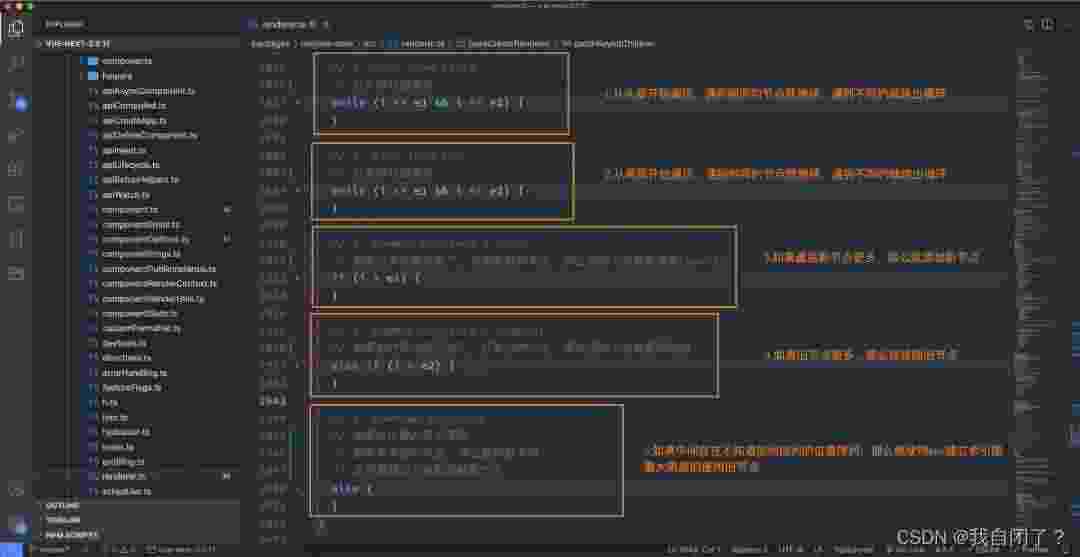Open scheduler.ts in the file tree

(x=127, y=492)
